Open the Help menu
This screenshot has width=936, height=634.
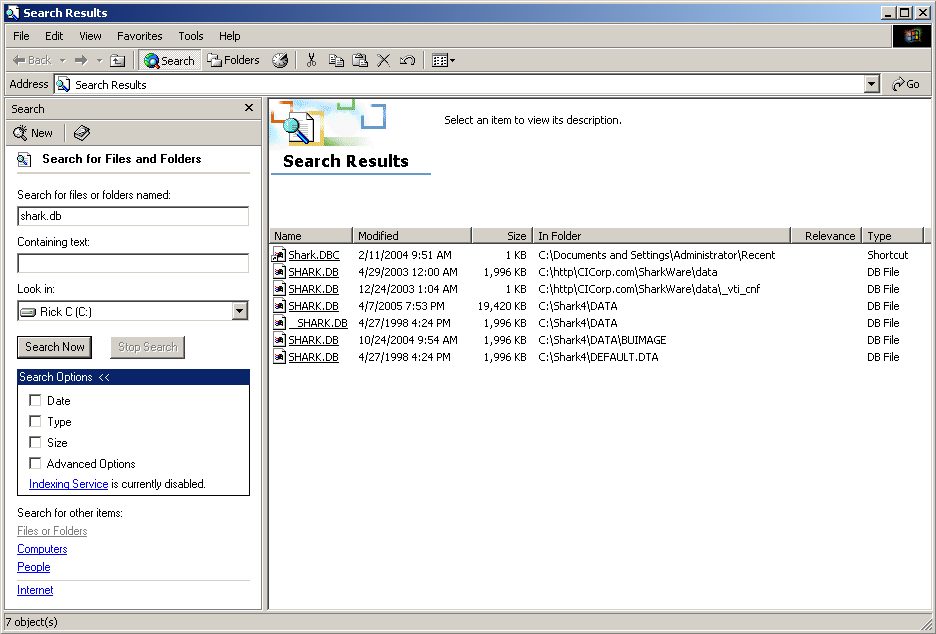pos(229,36)
